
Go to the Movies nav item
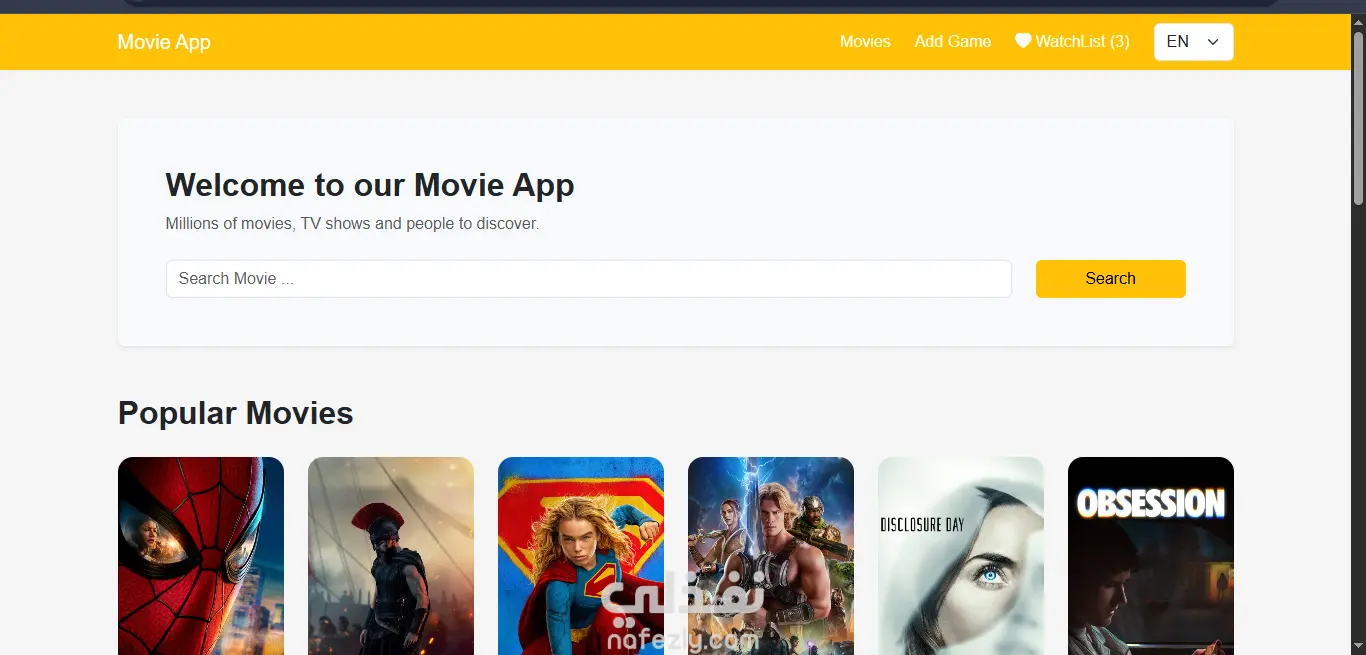point(865,41)
